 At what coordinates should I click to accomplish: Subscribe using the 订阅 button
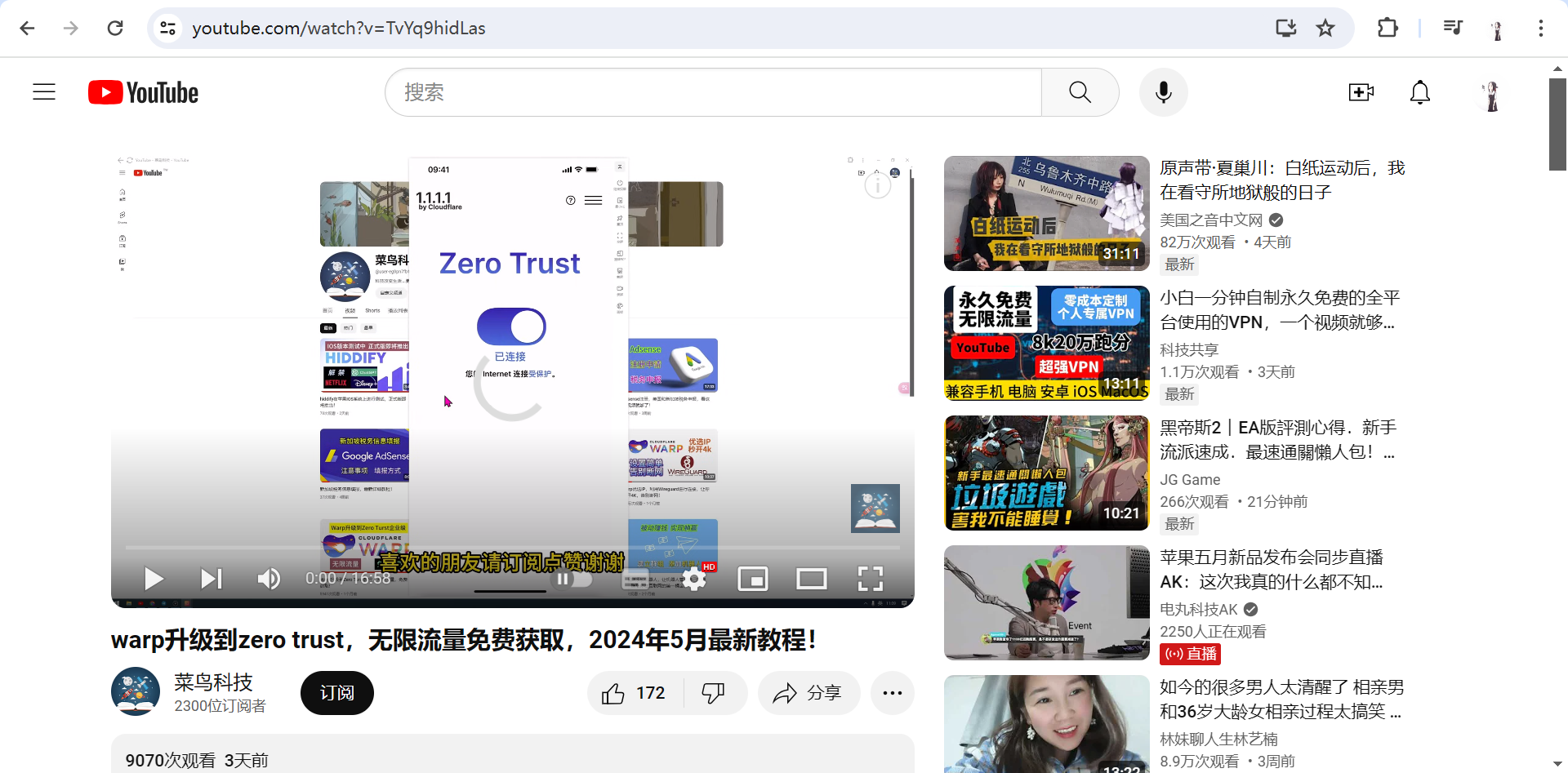[x=336, y=692]
